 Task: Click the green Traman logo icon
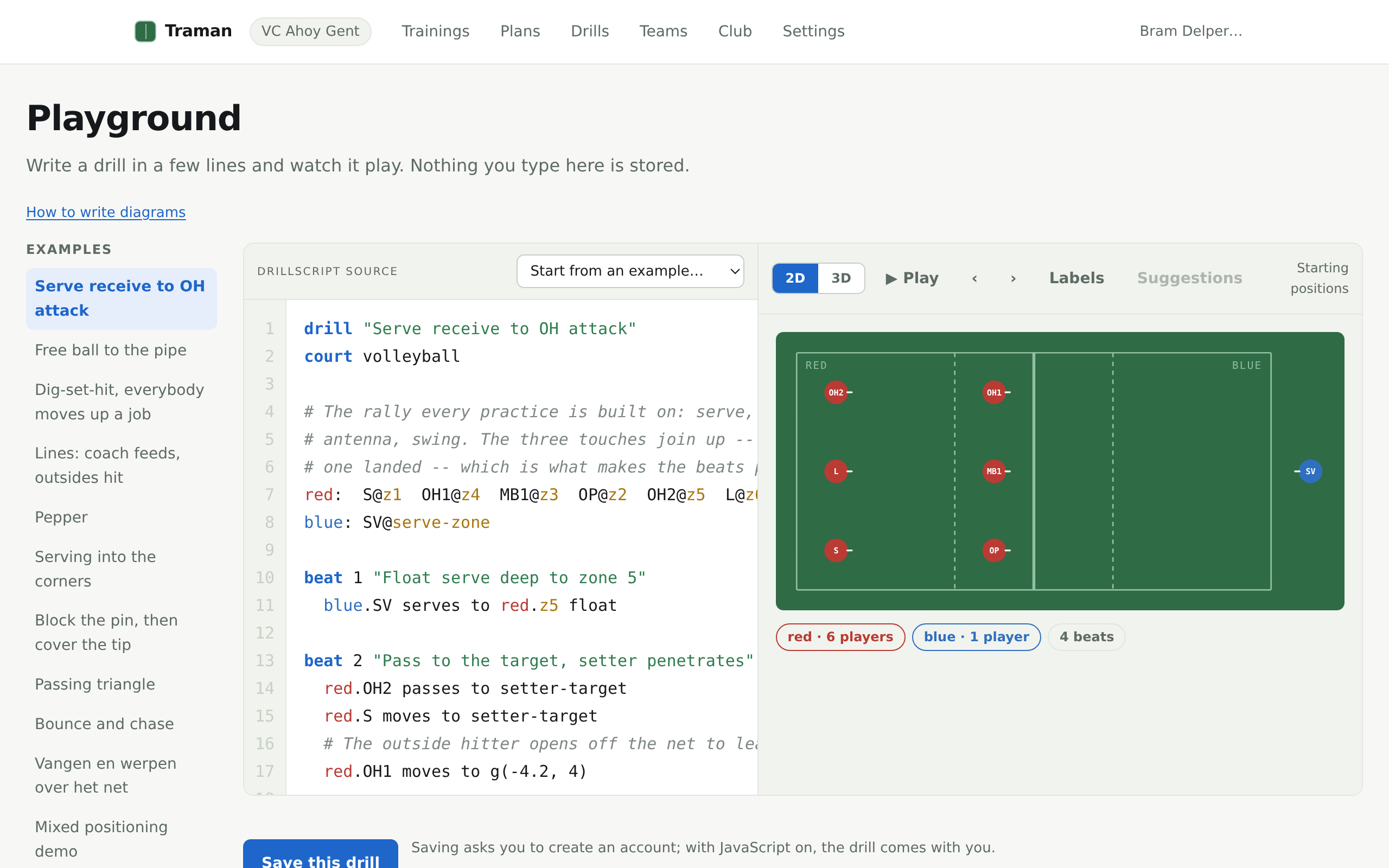click(145, 31)
